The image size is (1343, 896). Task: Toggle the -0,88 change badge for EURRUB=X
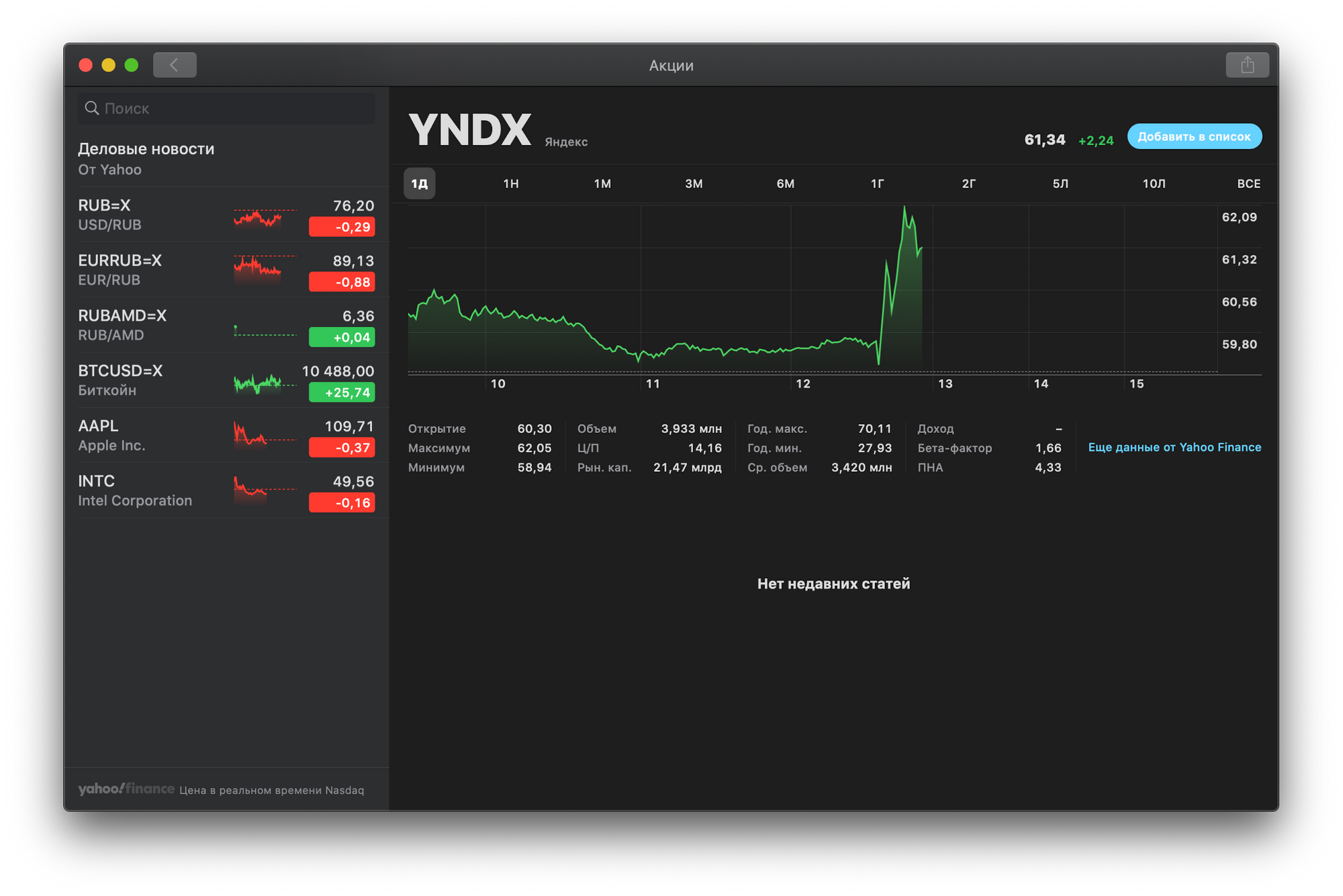[x=342, y=282]
